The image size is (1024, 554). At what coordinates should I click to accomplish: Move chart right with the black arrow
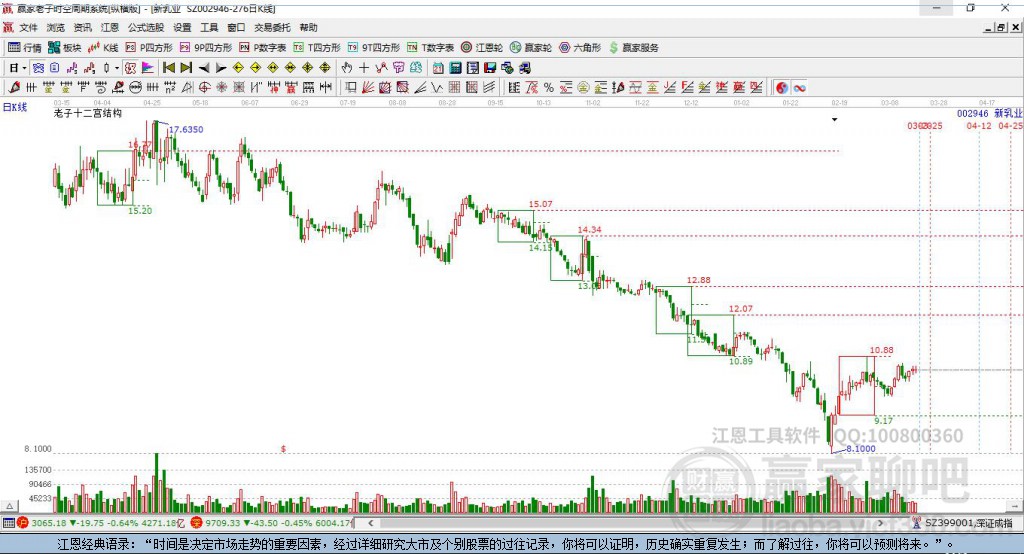[221, 68]
